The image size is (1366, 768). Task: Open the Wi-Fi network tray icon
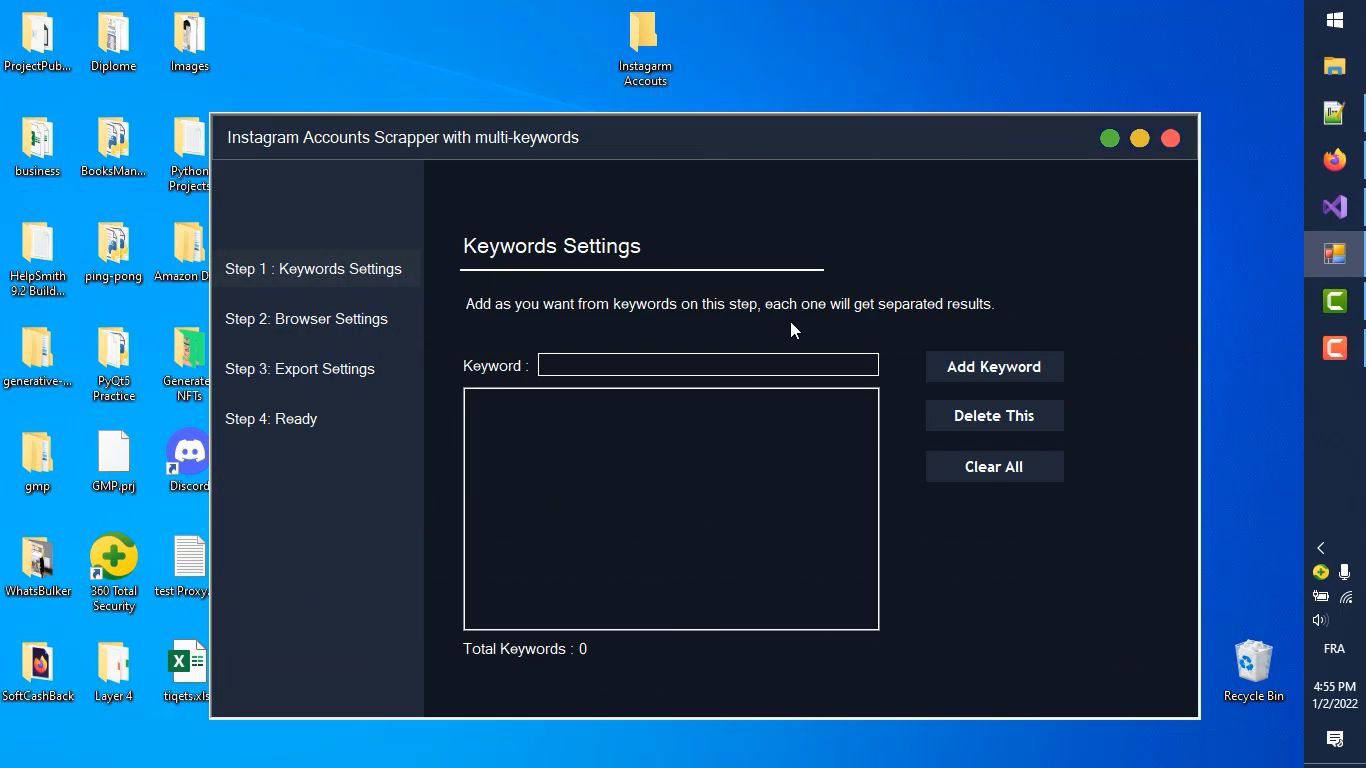(x=1345, y=597)
